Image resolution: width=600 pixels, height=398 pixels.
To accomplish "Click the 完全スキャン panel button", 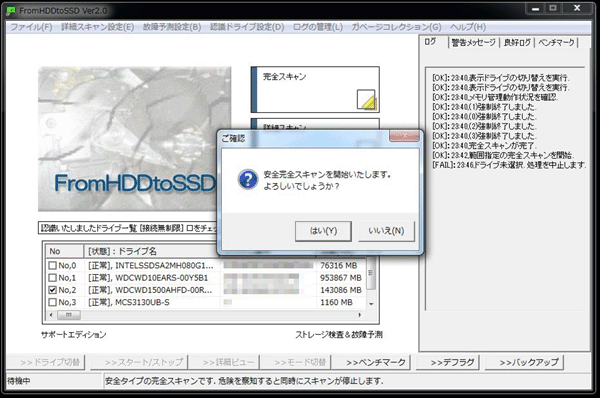I will pos(315,90).
